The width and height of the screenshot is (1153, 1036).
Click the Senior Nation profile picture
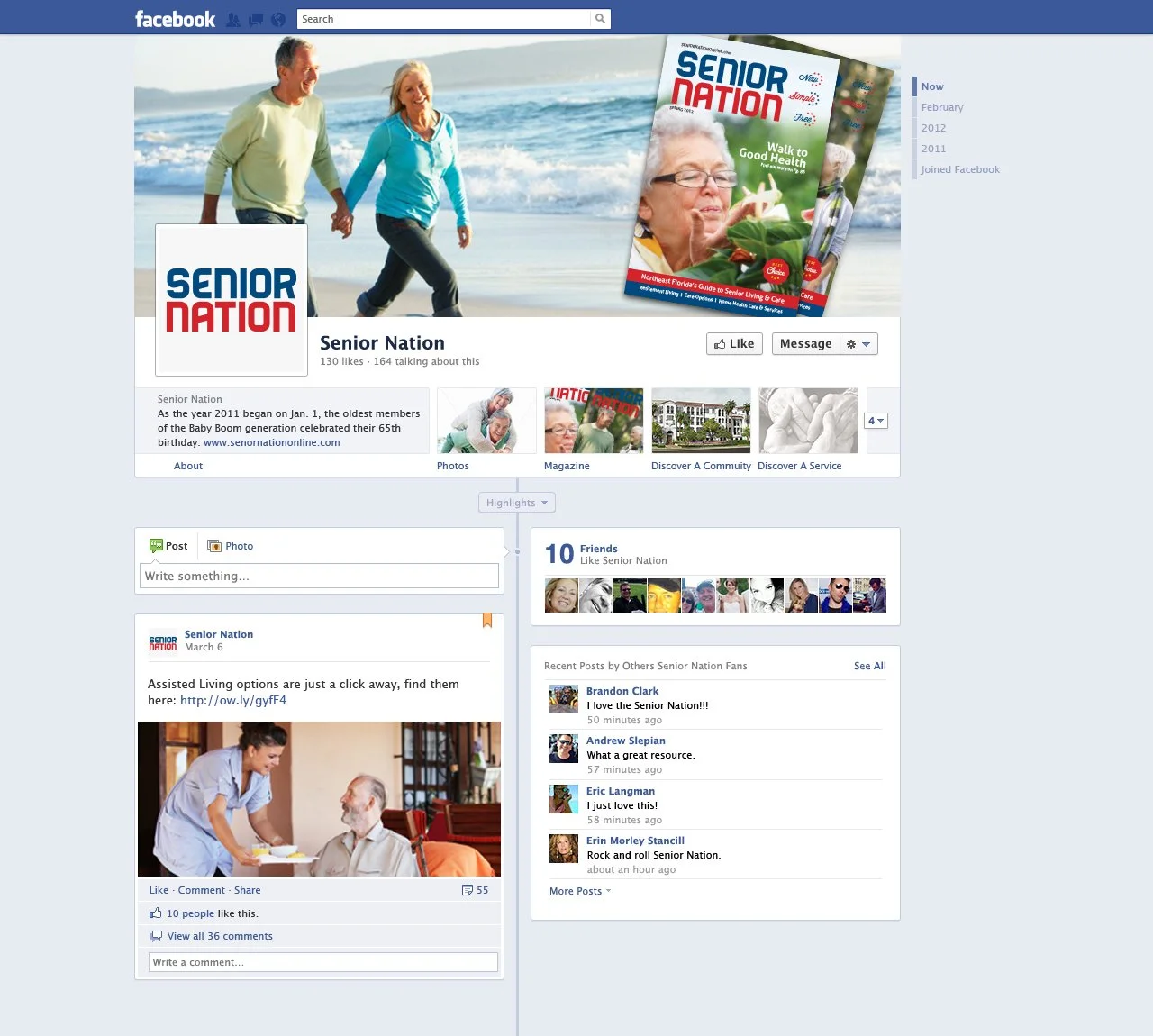[x=232, y=300]
